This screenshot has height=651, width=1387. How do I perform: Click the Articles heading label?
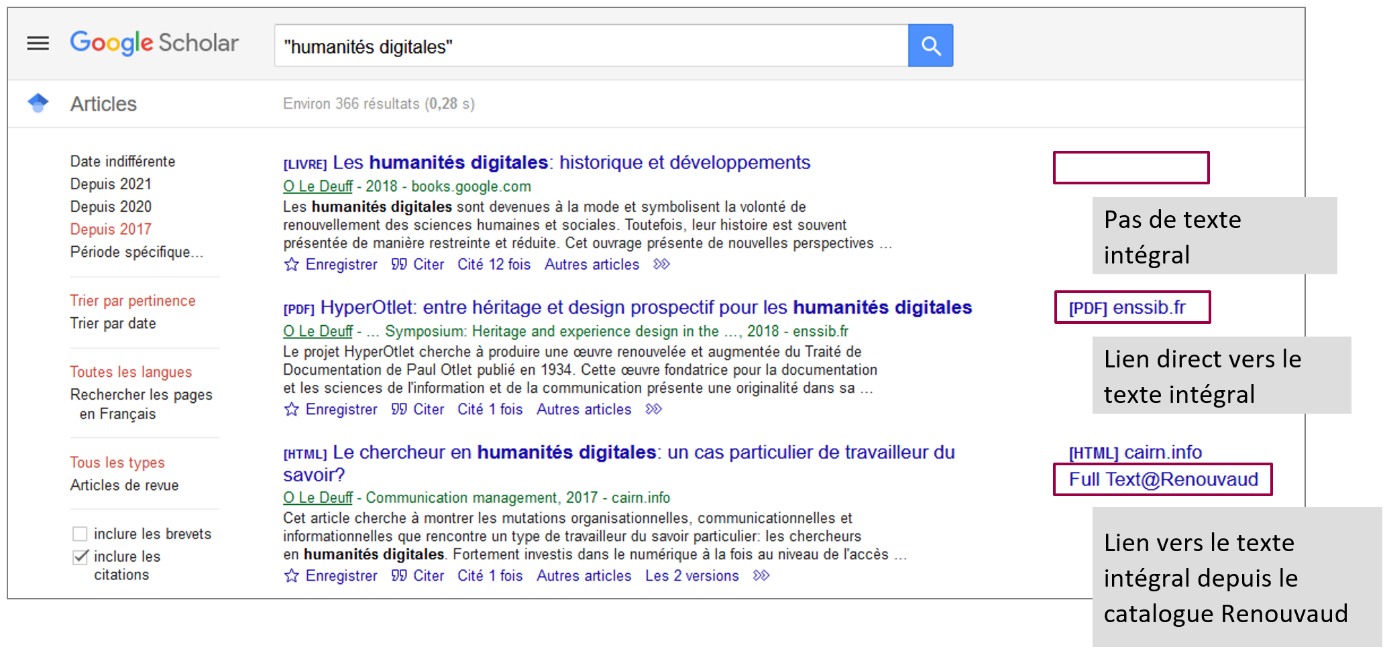(103, 104)
